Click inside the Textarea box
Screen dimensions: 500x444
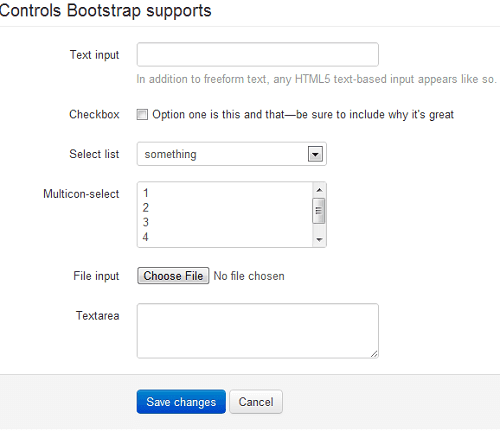(x=258, y=331)
